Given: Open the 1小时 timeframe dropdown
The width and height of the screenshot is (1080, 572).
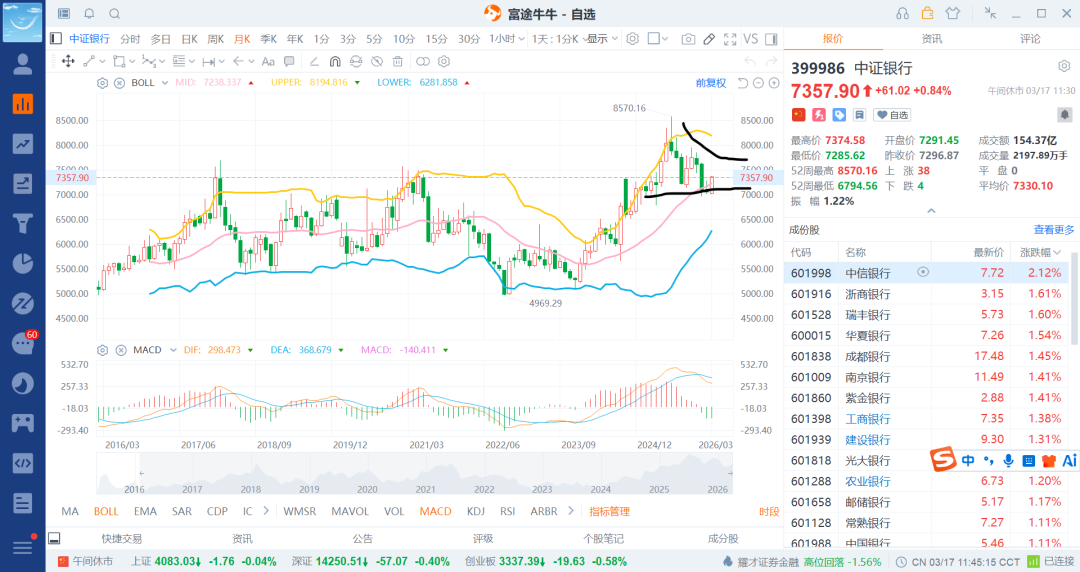Looking at the screenshot, I should (x=506, y=39).
